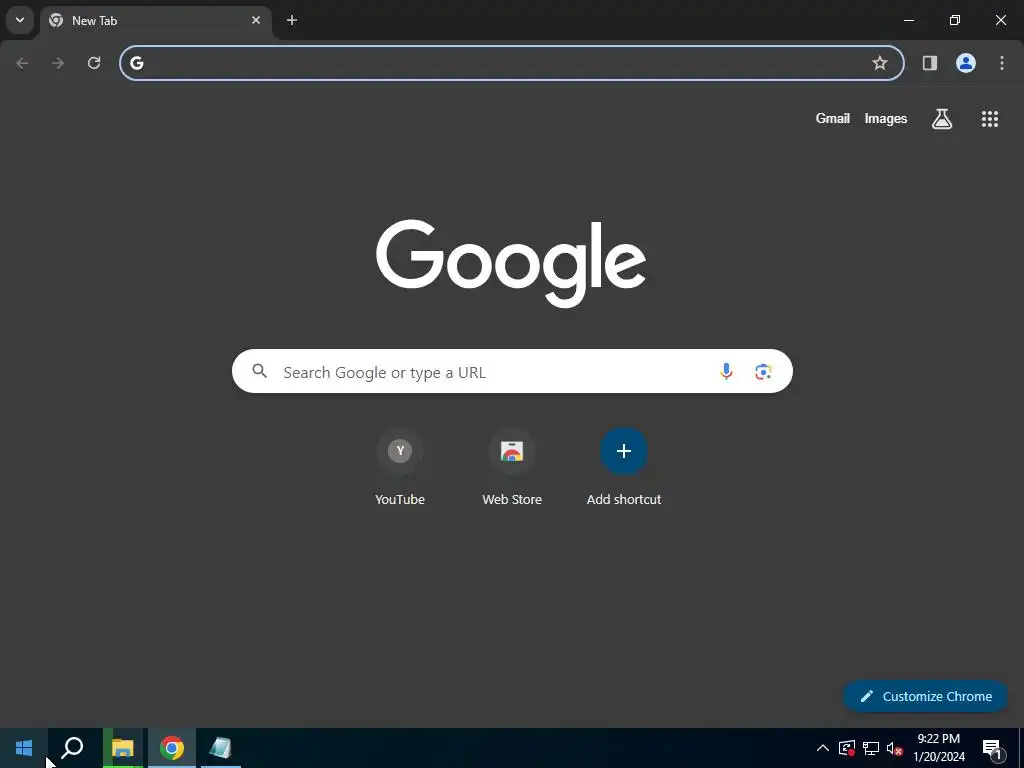The height and width of the screenshot is (768, 1024).
Task: Click the Google search box
Action: (512, 371)
